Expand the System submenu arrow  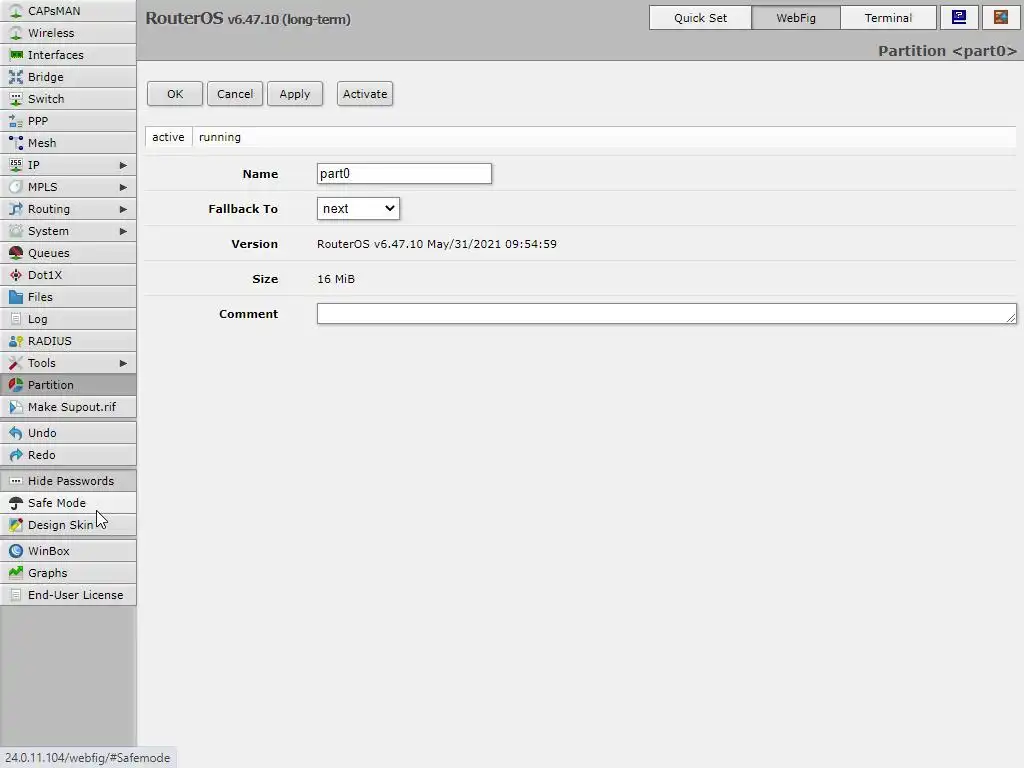click(123, 231)
